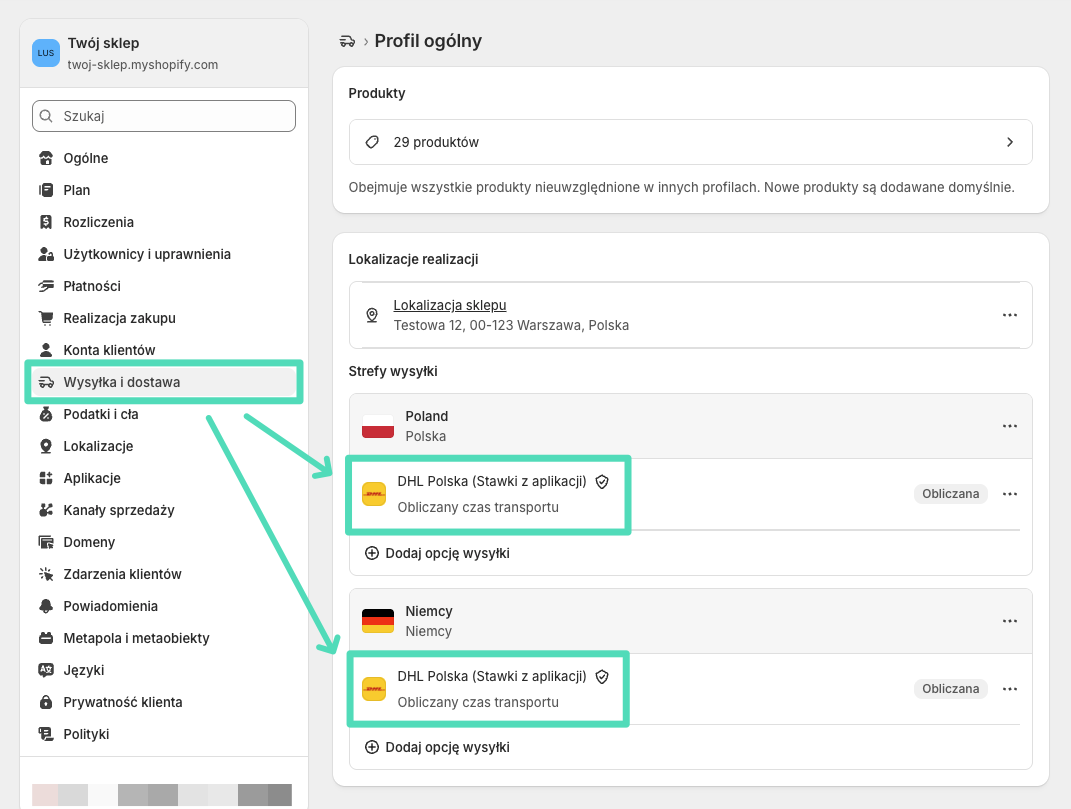This screenshot has width=1071, height=809.
Task: Click the Poland flag icon
Action: point(378,426)
